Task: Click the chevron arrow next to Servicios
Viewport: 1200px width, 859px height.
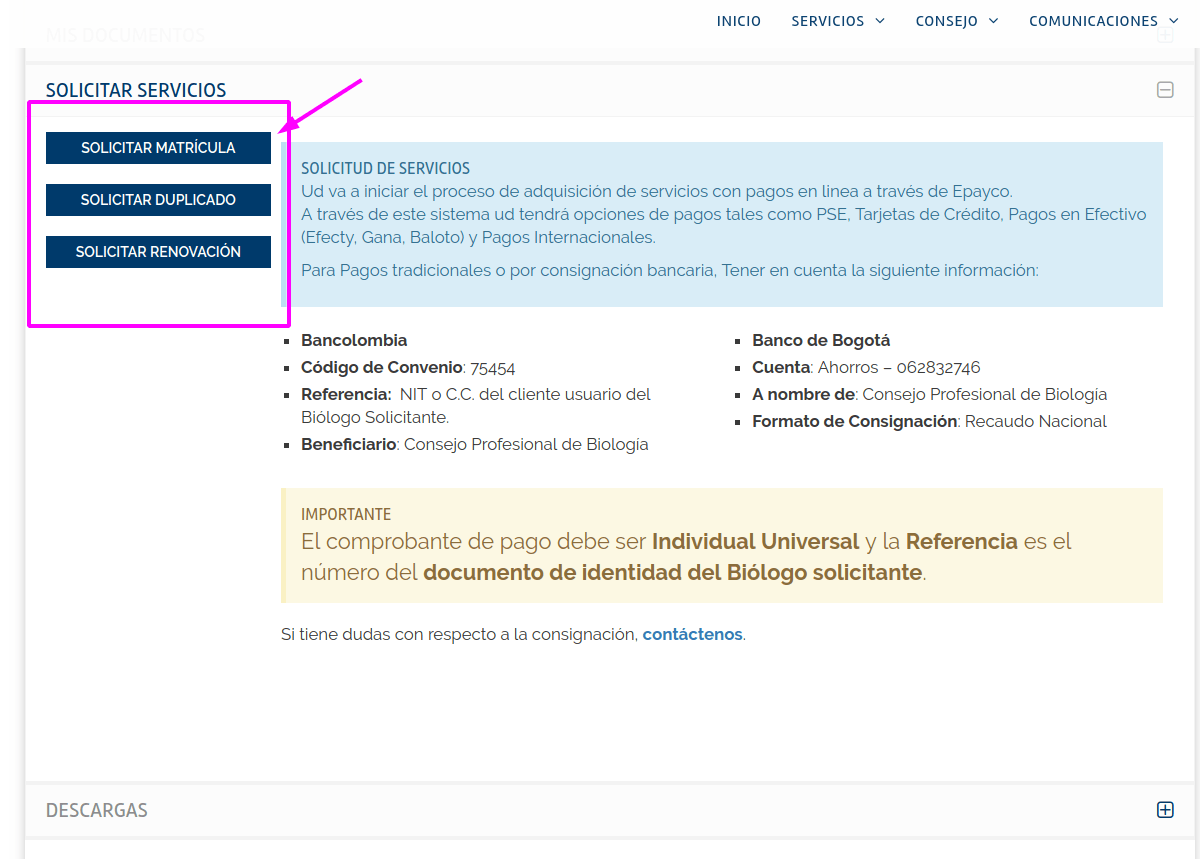Action: coord(880,21)
